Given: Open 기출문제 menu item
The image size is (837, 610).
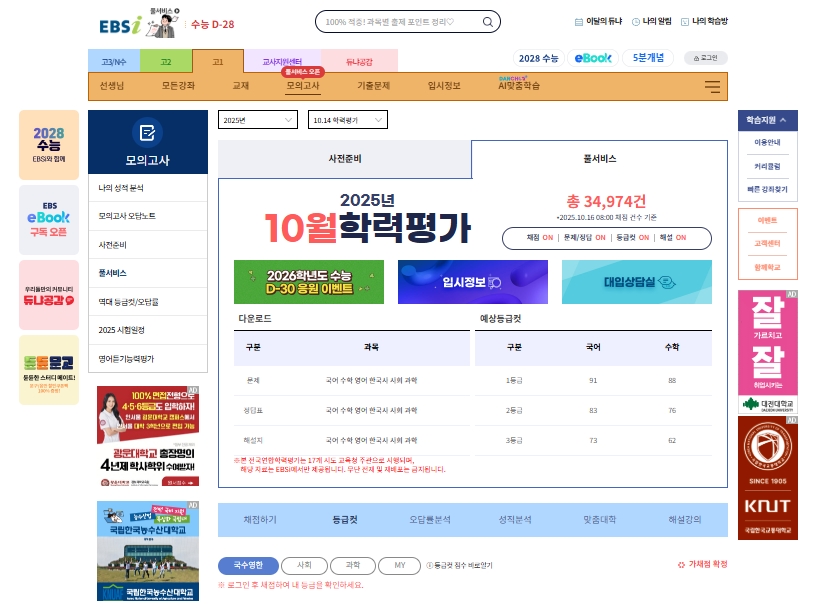Looking at the screenshot, I should click(374, 85).
